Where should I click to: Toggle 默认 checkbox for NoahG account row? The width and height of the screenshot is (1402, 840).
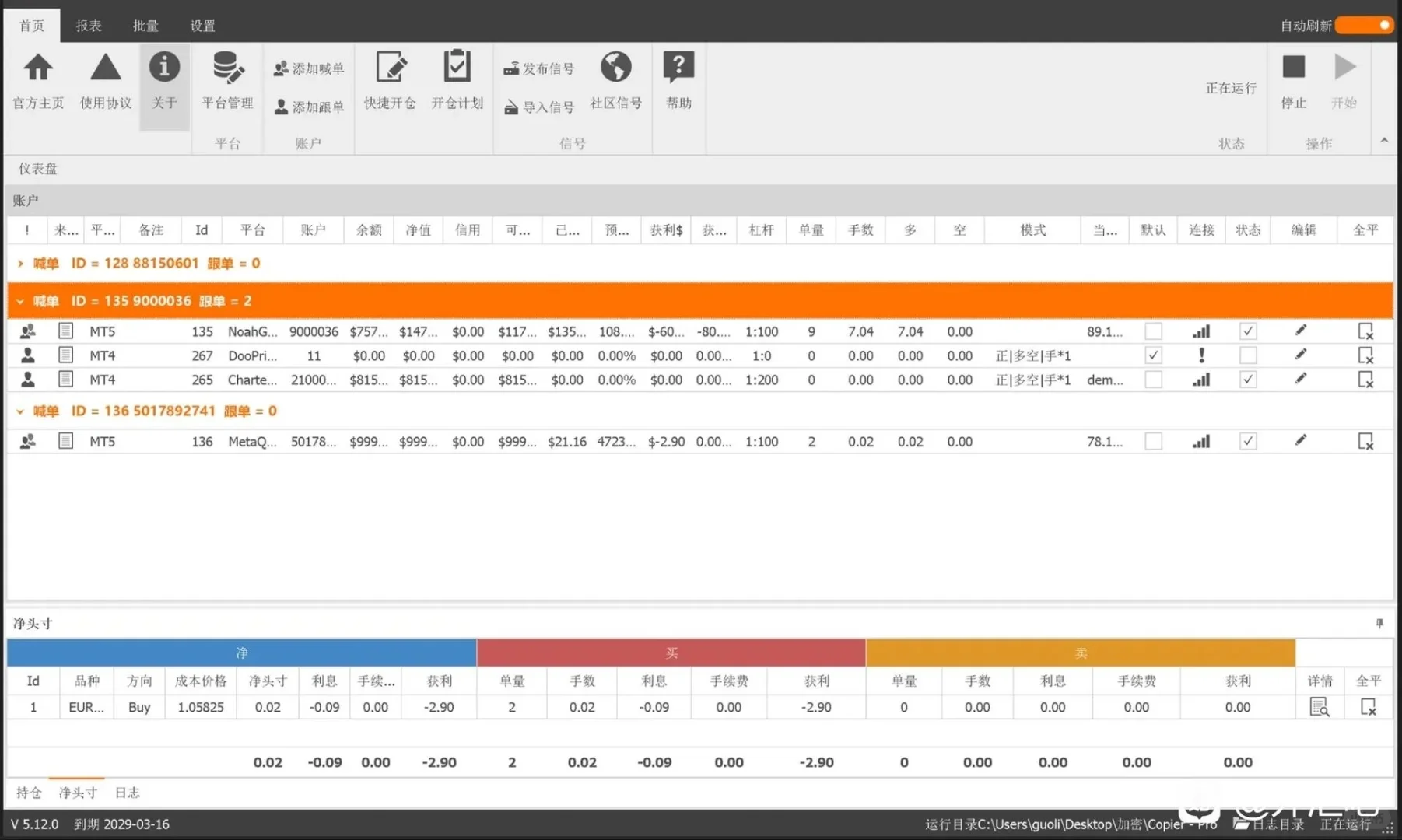(x=1153, y=331)
